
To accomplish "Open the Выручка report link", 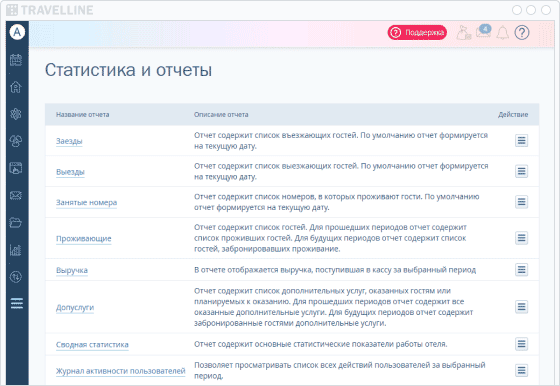I will coord(72,270).
